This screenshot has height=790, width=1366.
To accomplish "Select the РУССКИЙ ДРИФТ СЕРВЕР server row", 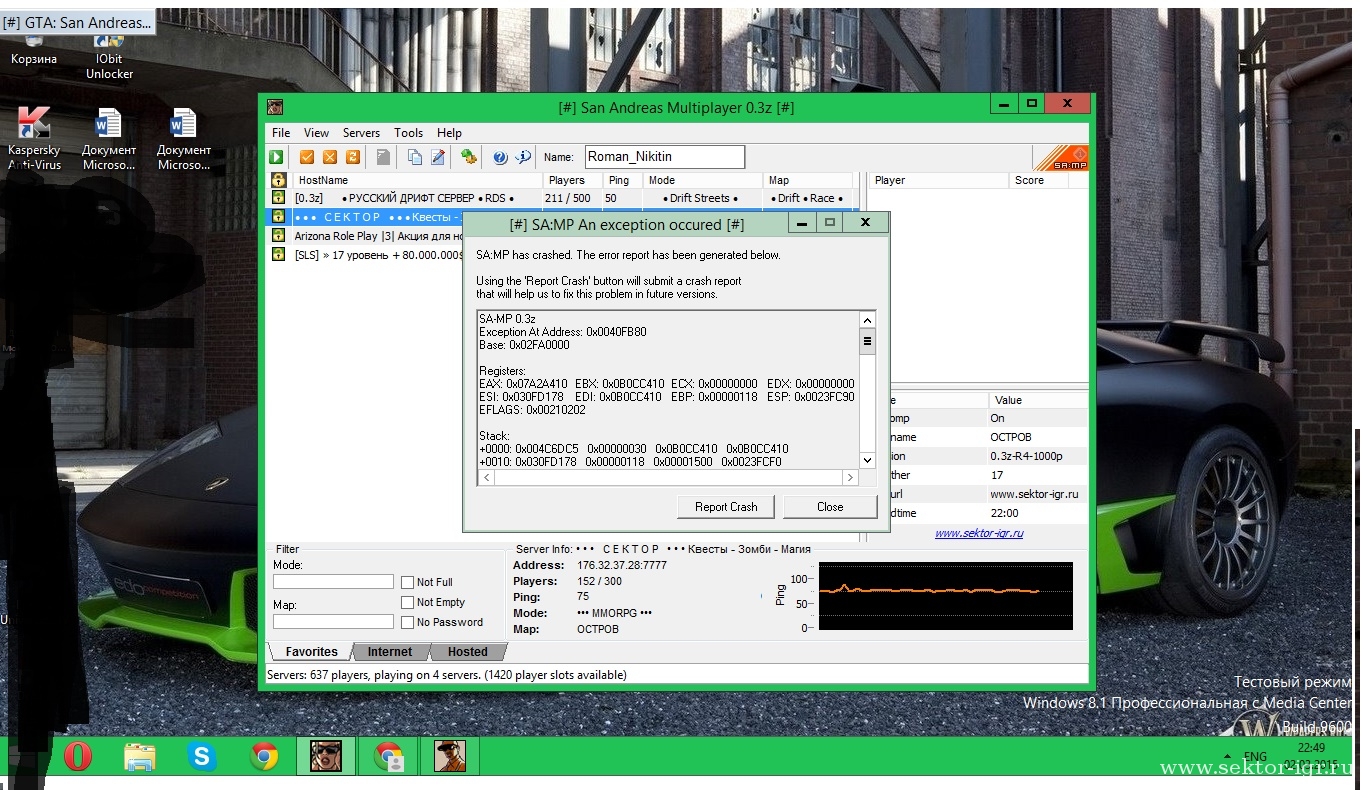I will tap(561, 198).
